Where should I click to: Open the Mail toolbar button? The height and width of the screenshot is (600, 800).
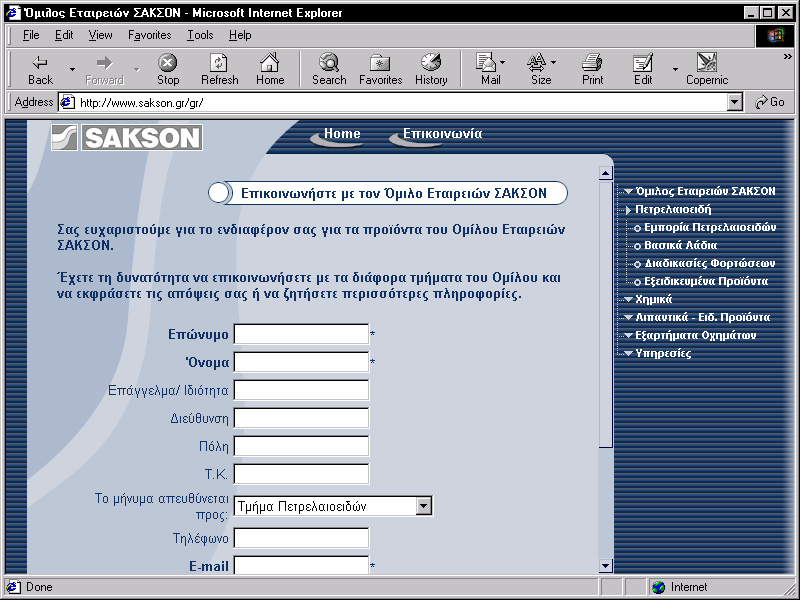click(x=490, y=70)
